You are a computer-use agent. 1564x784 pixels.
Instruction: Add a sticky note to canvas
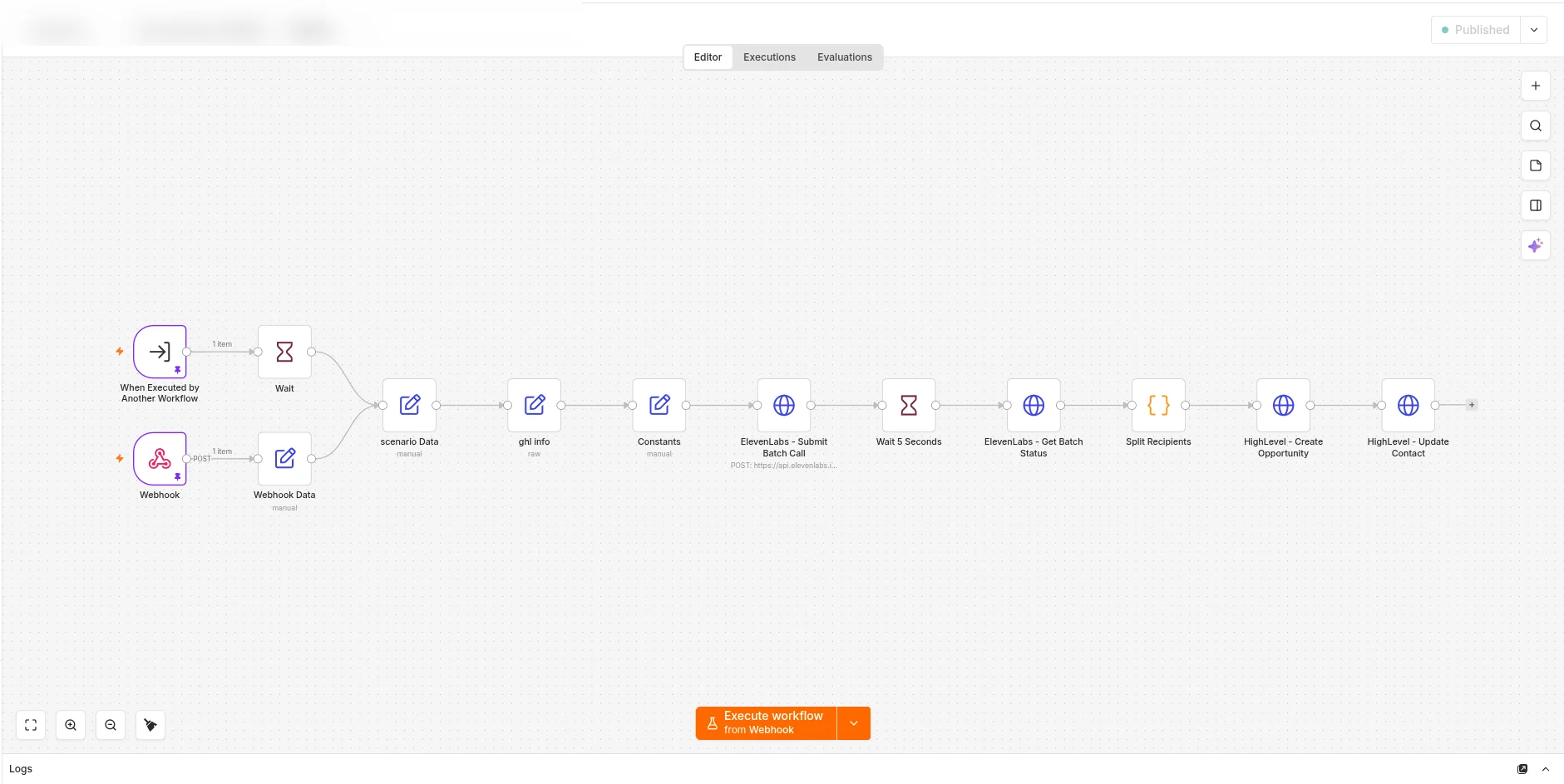click(x=1536, y=165)
